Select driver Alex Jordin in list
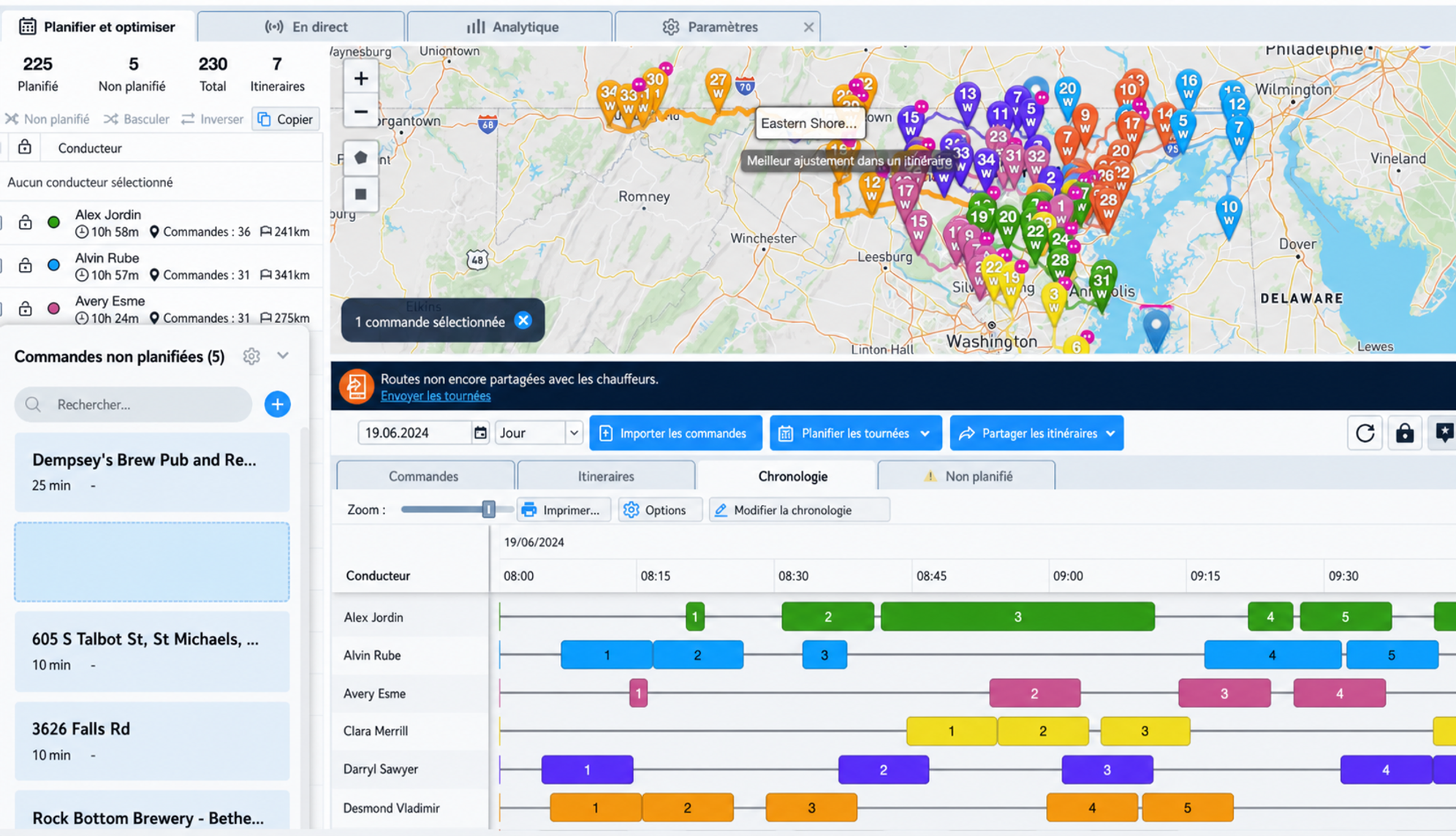1456x836 pixels. pyautogui.click(x=162, y=223)
